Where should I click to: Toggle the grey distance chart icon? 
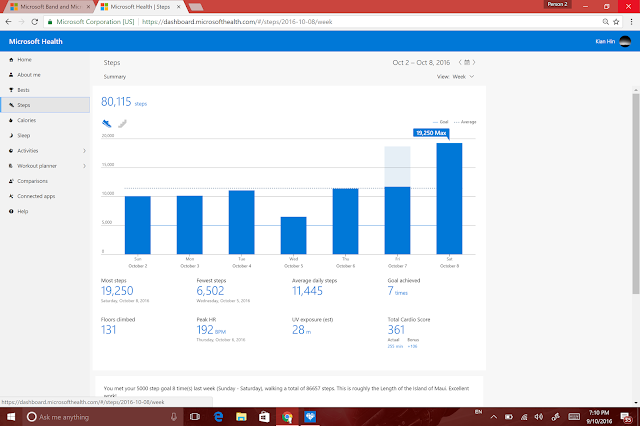click(122, 123)
